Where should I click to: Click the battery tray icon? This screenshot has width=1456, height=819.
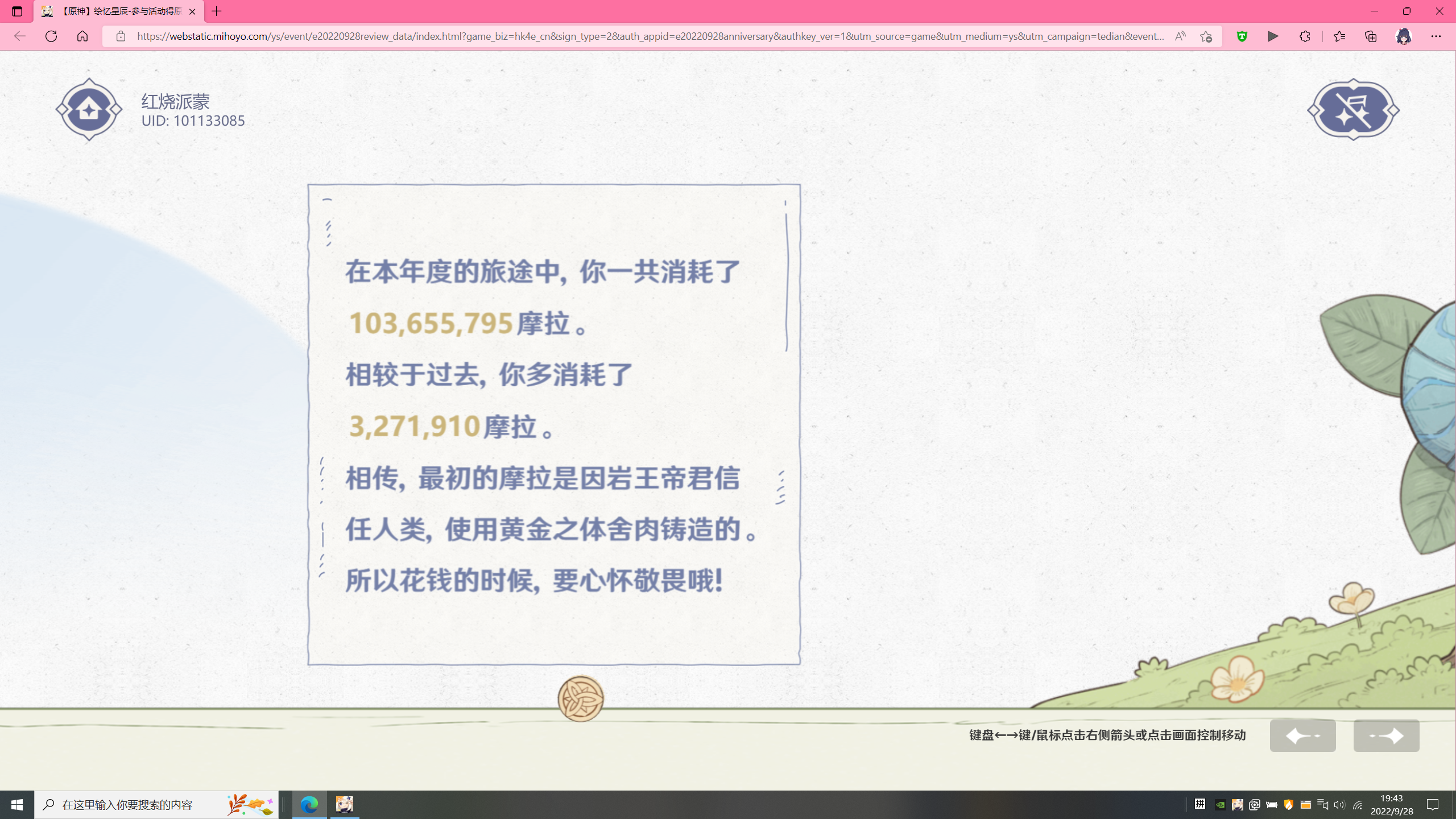[x=1272, y=805]
